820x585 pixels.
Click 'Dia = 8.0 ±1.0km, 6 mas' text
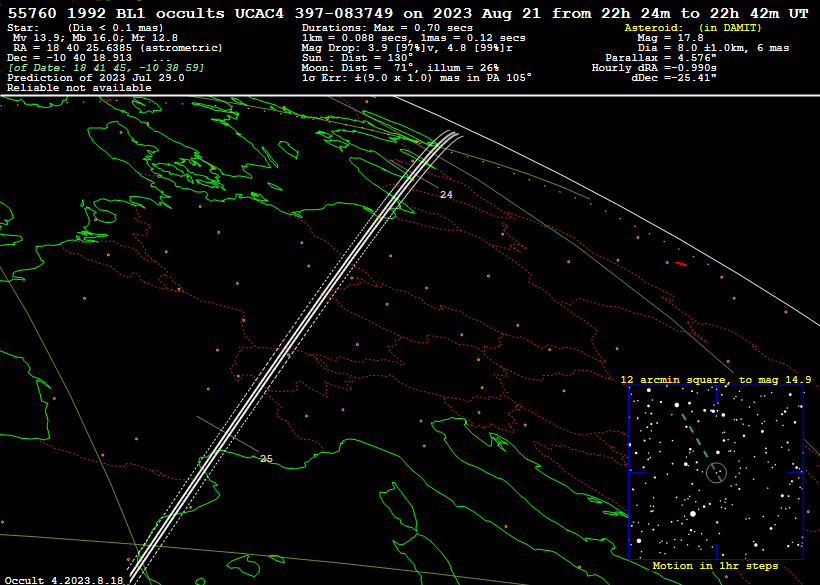[713, 48]
